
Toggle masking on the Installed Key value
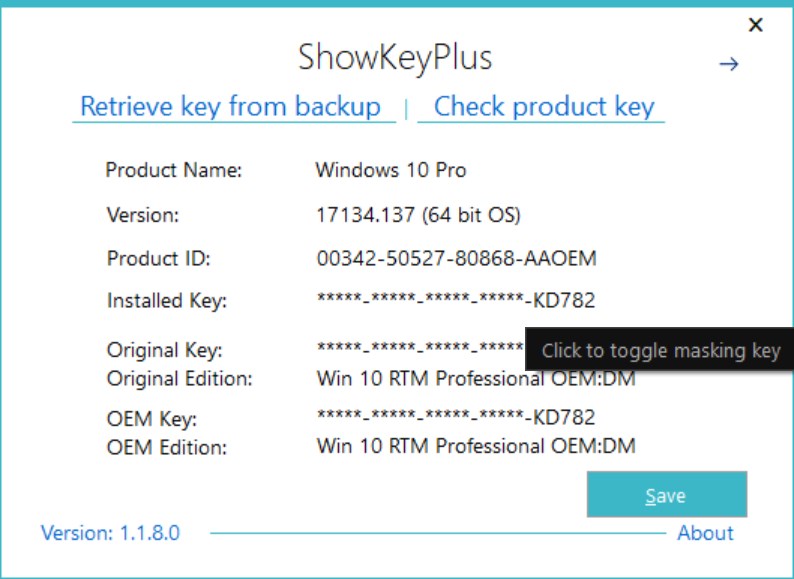pos(456,300)
